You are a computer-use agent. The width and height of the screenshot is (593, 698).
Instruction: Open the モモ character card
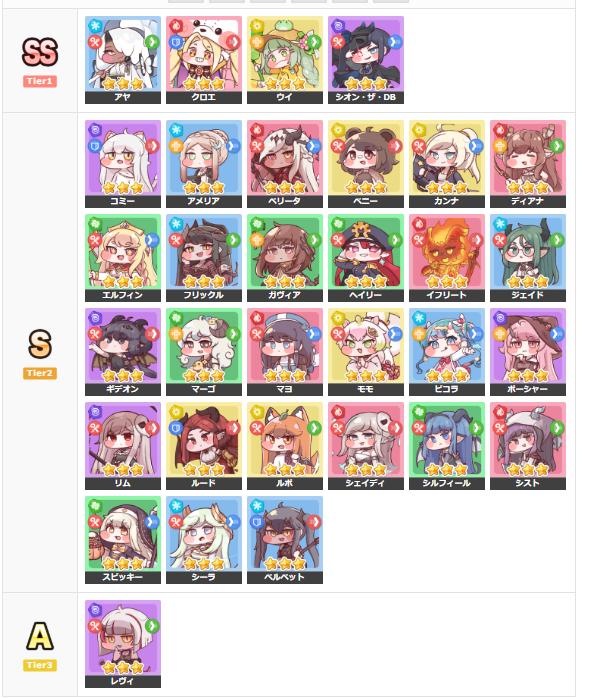366,352
